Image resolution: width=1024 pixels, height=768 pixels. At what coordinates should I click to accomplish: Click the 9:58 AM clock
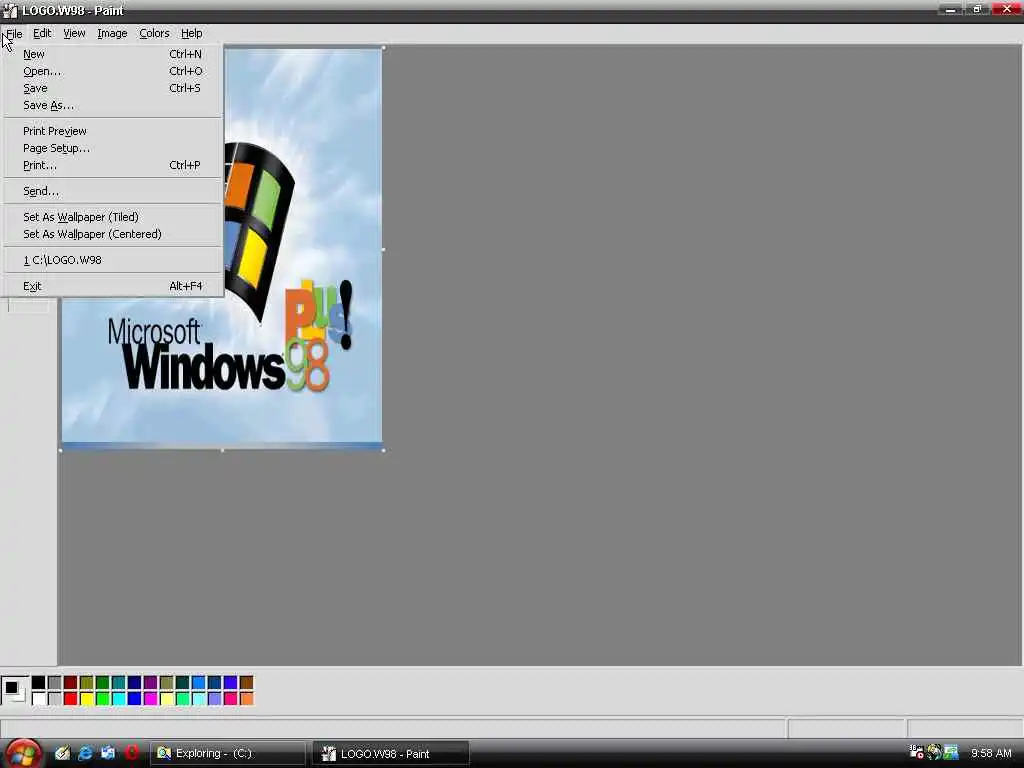coord(991,753)
